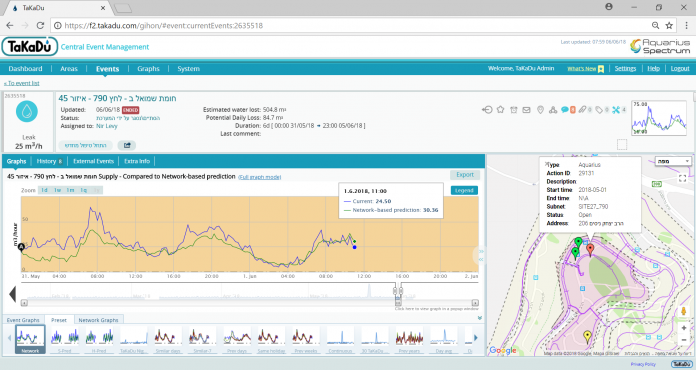Open the Events menu
Viewport: 696px width, 370px height.
(107, 69)
